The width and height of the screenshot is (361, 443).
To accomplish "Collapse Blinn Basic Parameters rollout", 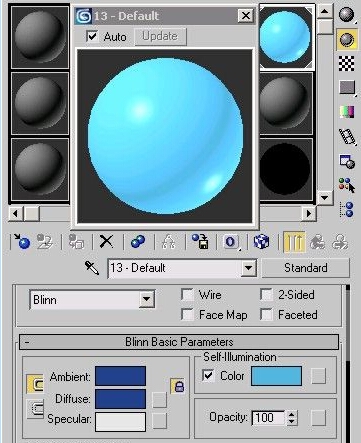I will click(x=179, y=342).
